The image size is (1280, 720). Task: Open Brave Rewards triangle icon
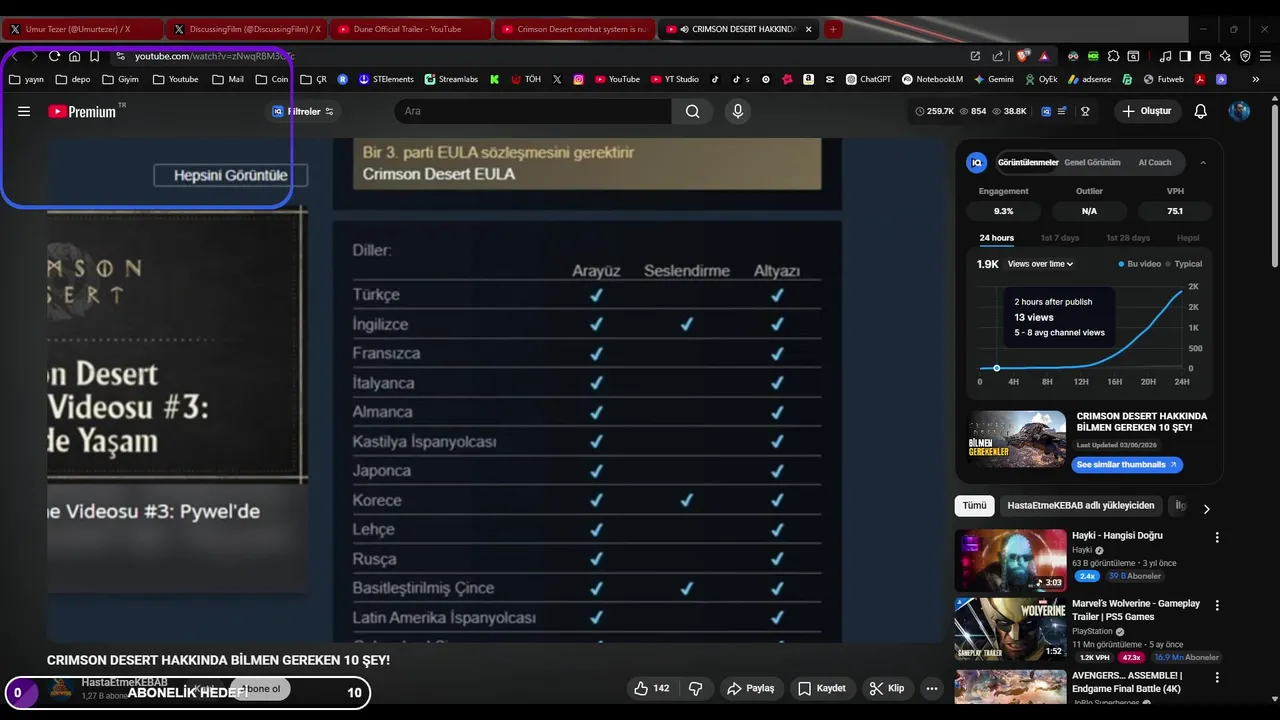(x=1043, y=56)
